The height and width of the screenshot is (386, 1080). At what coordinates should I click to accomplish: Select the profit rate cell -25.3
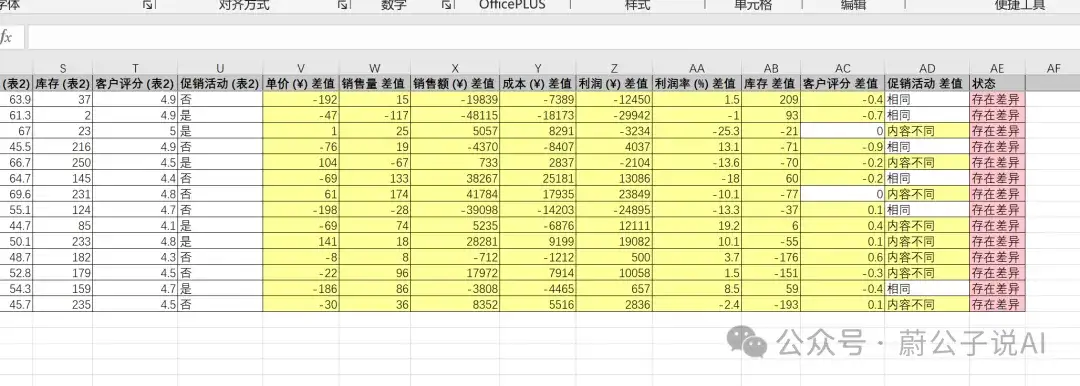click(697, 130)
